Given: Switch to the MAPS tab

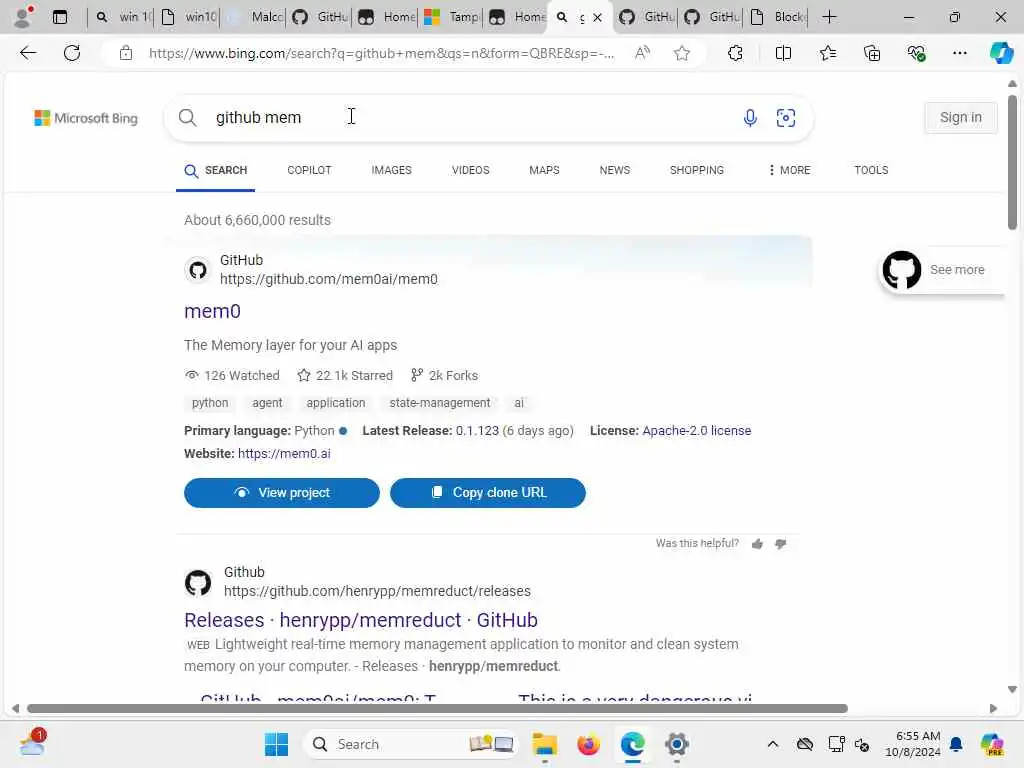Looking at the screenshot, I should 544,170.
